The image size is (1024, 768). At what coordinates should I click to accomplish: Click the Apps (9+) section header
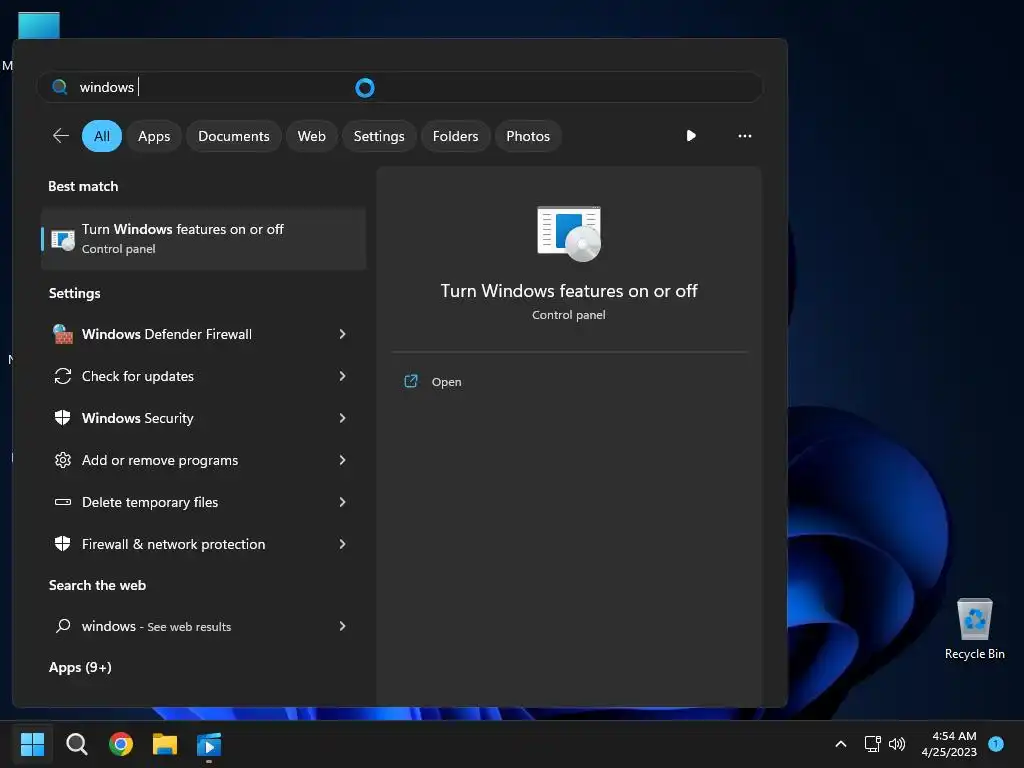80,667
